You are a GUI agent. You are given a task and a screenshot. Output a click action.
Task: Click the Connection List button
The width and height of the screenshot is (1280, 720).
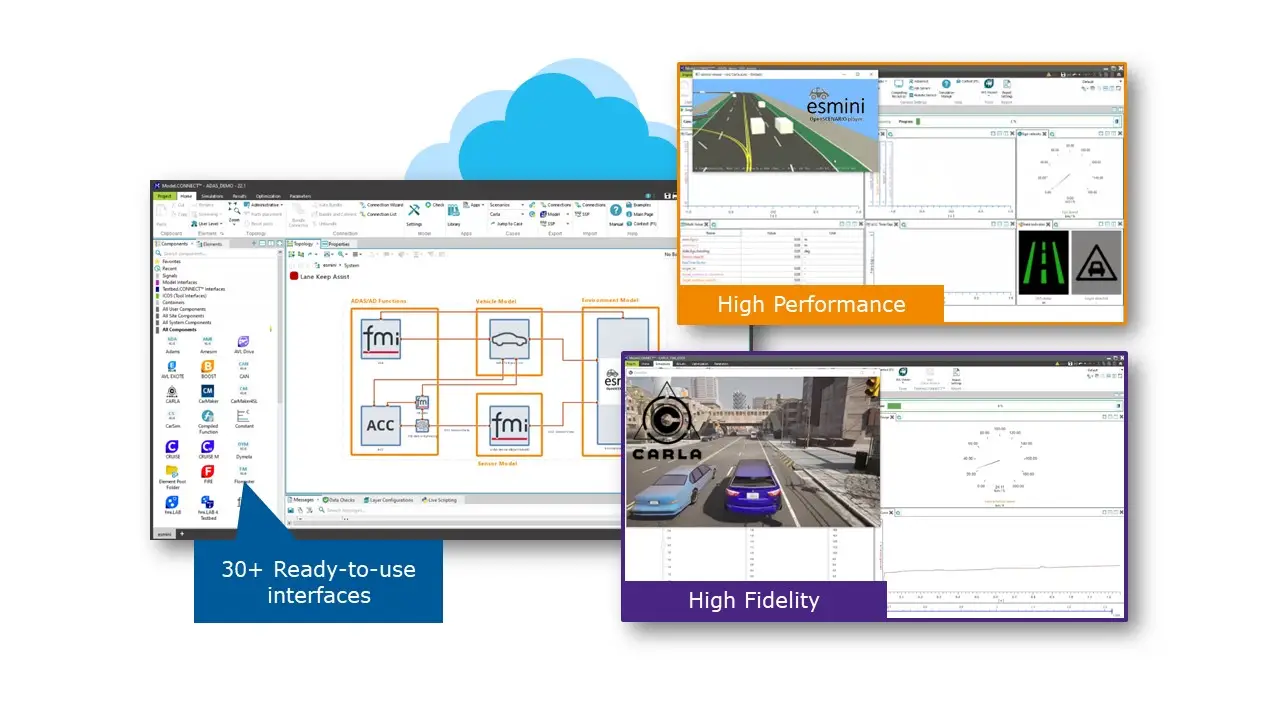(x=378, y=214)
